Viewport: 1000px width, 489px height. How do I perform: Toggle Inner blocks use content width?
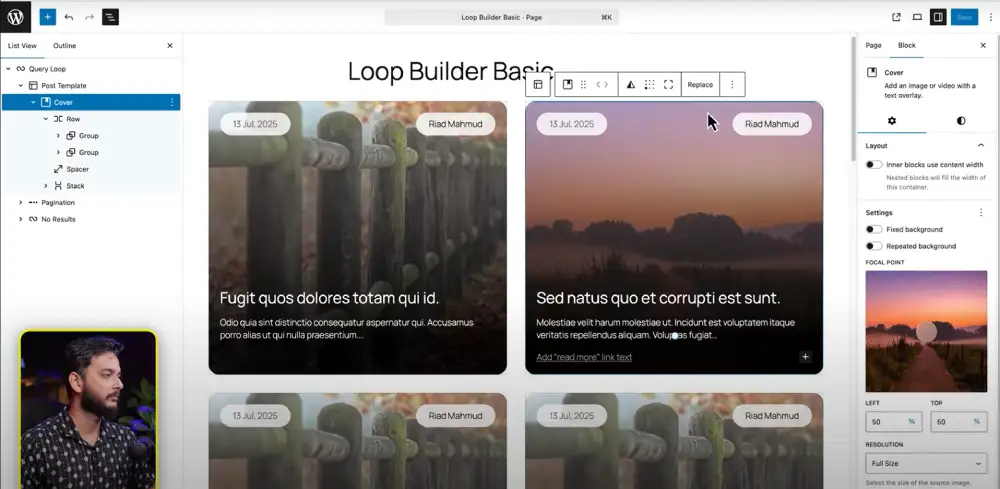tap(874, 164)
